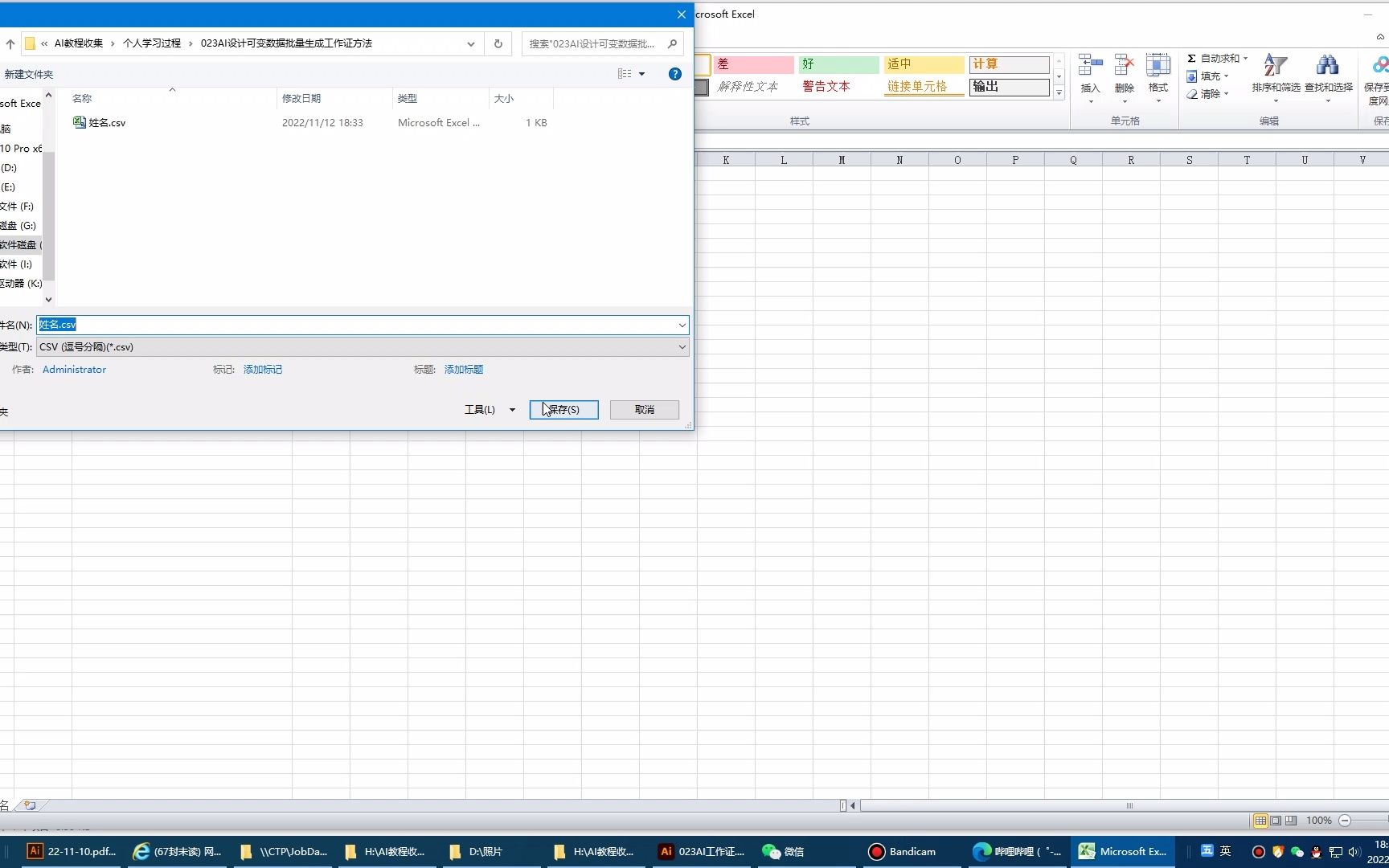Open Bandicam from the taskbar
Screen dimensions: 1389x868
(903, 852)
